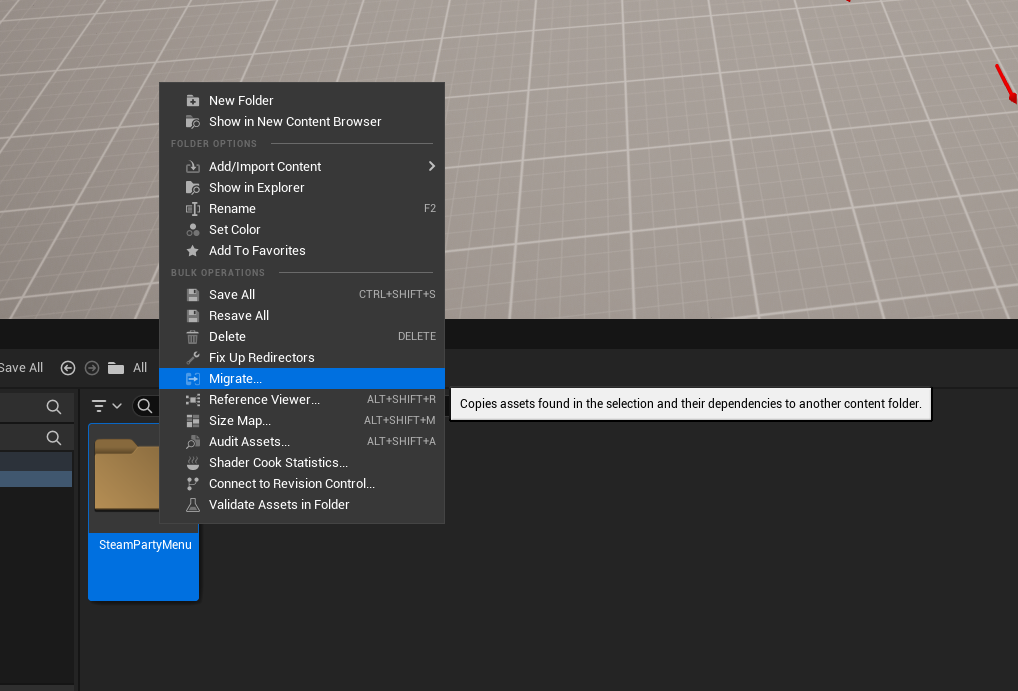The width and height of the screenshot is (1018, 691).
Task: Click the Validate Assets flask icon
Action: click(x=193, y=505)
